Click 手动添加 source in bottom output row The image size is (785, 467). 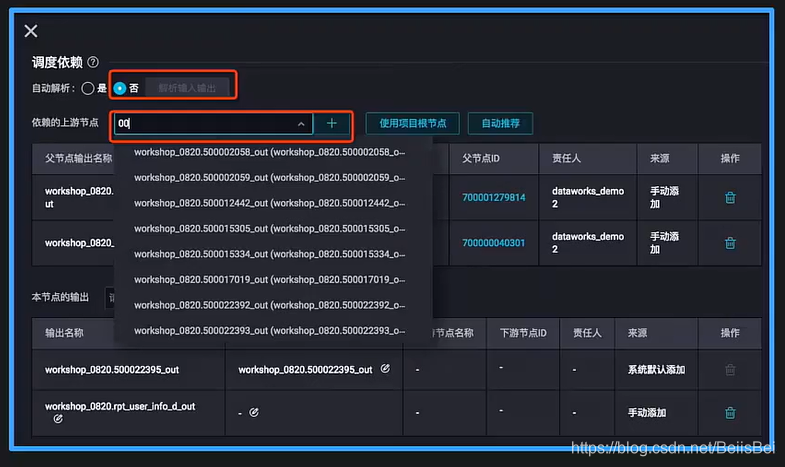point(647,413)
